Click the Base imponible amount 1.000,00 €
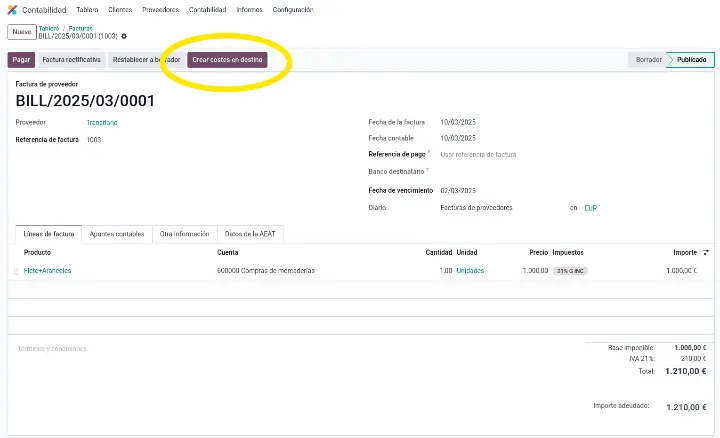Viewport: 720px width, 438px height. click(x=690, y=348)
